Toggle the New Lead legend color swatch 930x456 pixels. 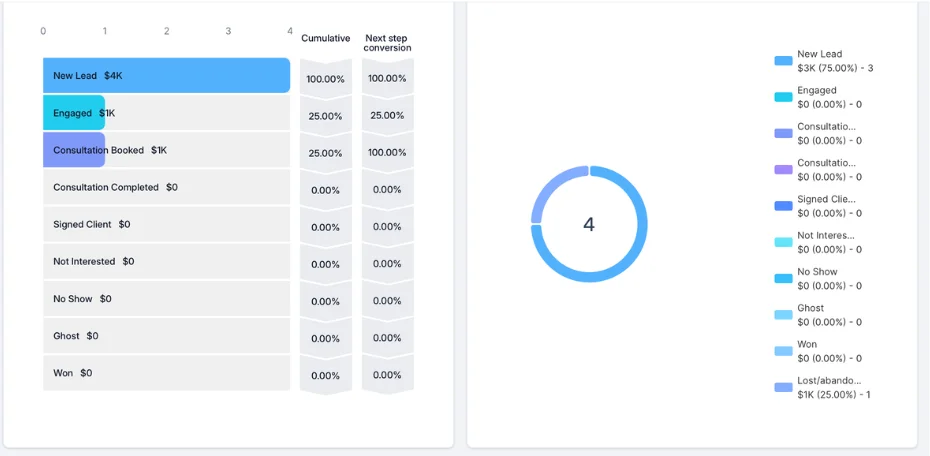tap(784, 60)
